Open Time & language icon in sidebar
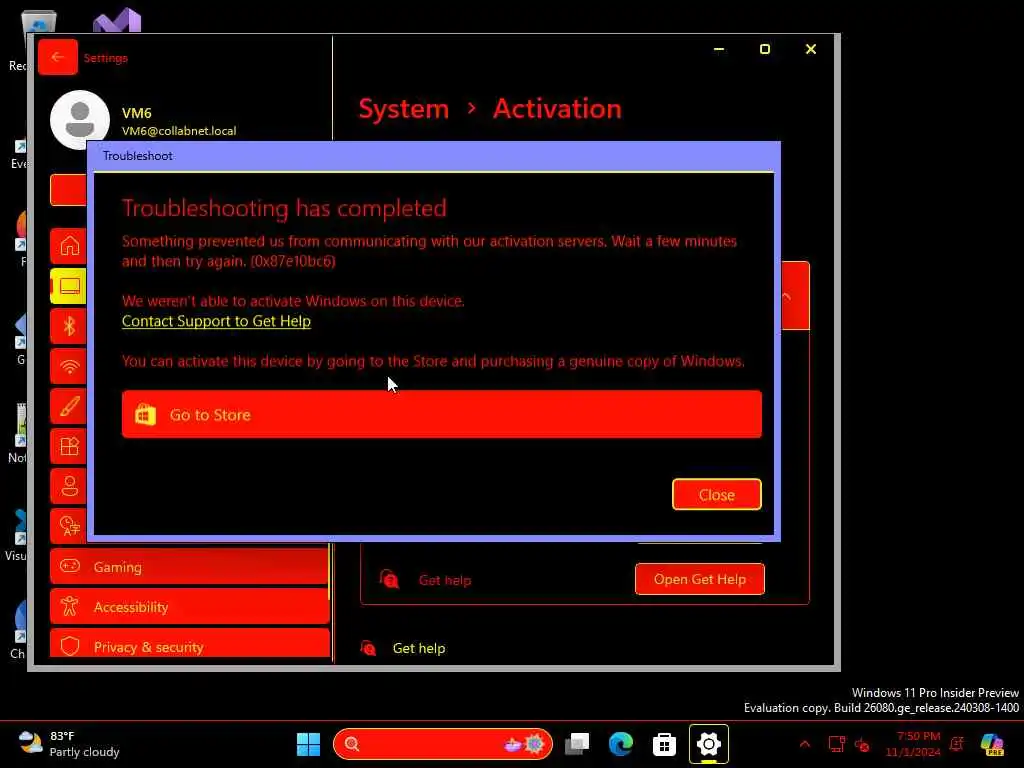1024x768 pixels. [x=69, y=526]
